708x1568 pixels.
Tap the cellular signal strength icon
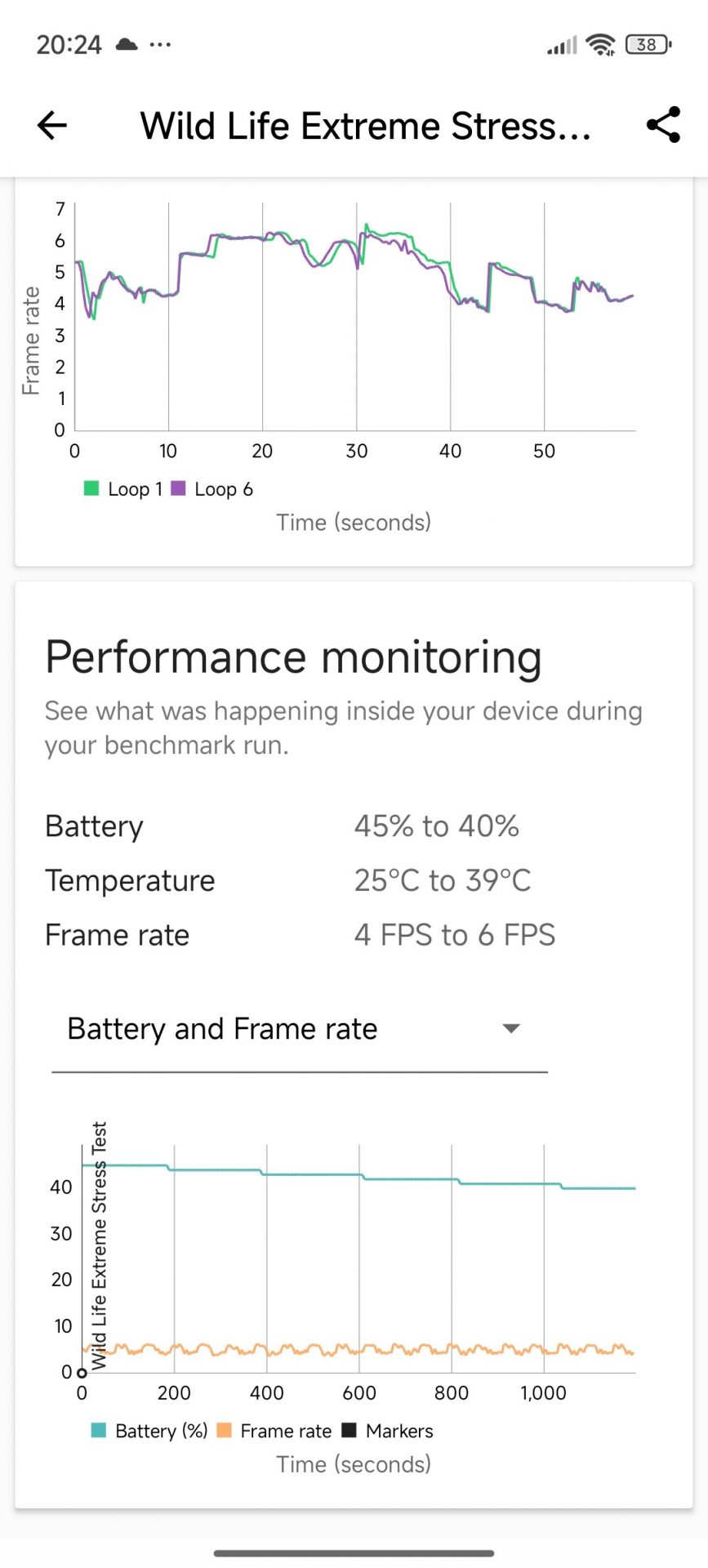pos(562,46)
